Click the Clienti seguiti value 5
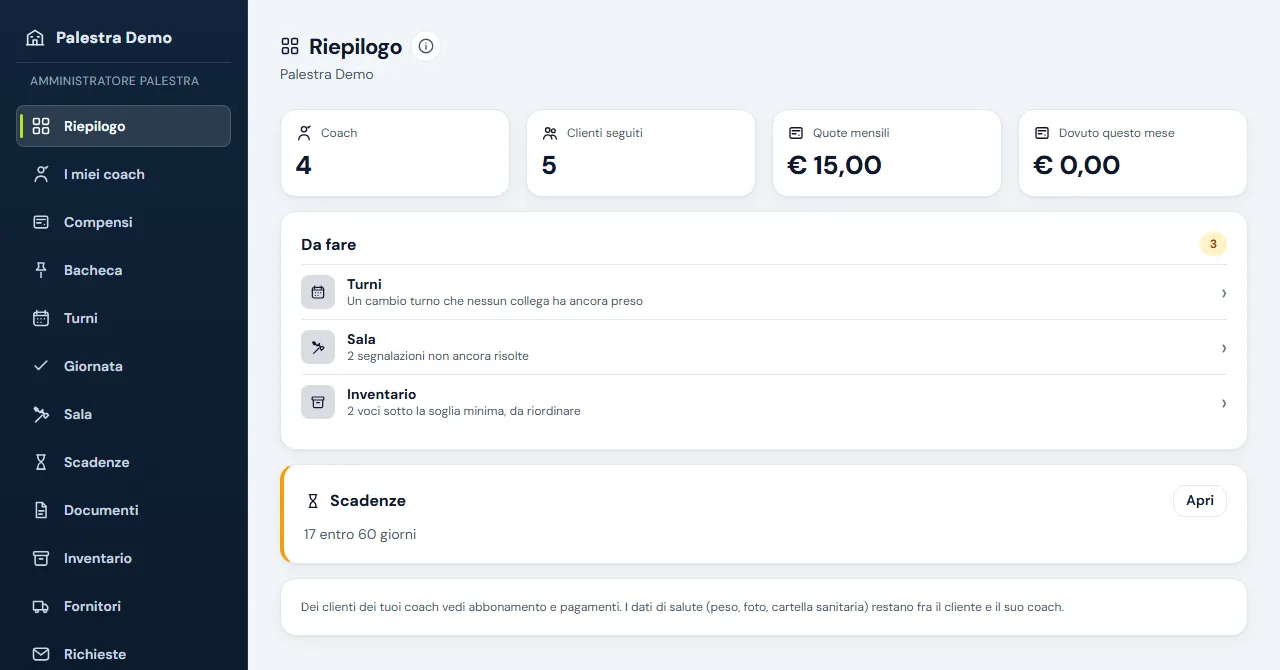This screenshot has width=1280, height=670. 549,165
